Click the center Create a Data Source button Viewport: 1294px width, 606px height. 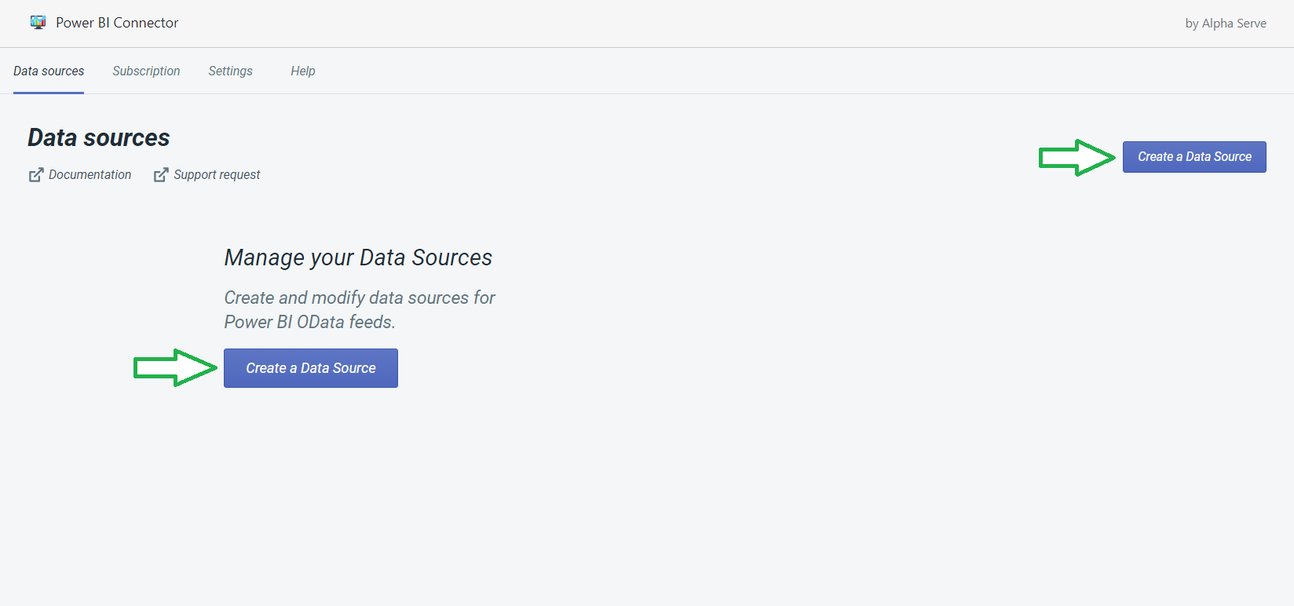click(x=310, y=367)
